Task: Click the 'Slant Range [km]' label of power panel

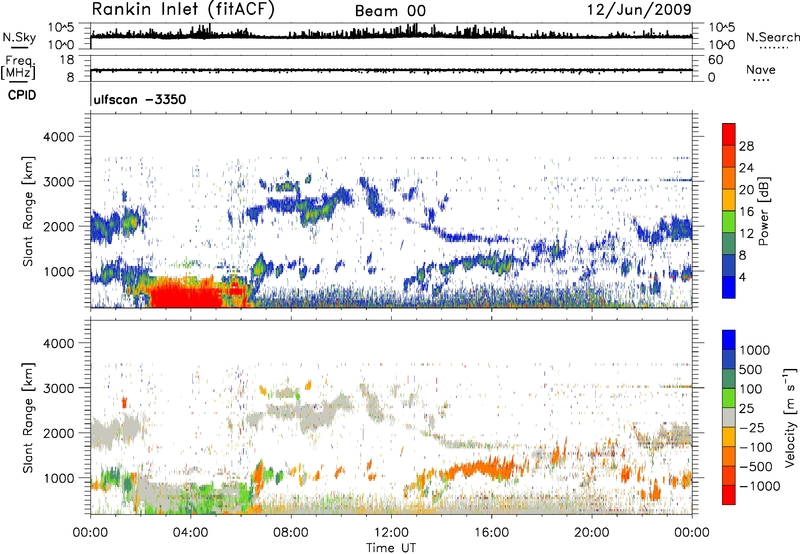Action: pyautogui.click(x=28, y=211)
